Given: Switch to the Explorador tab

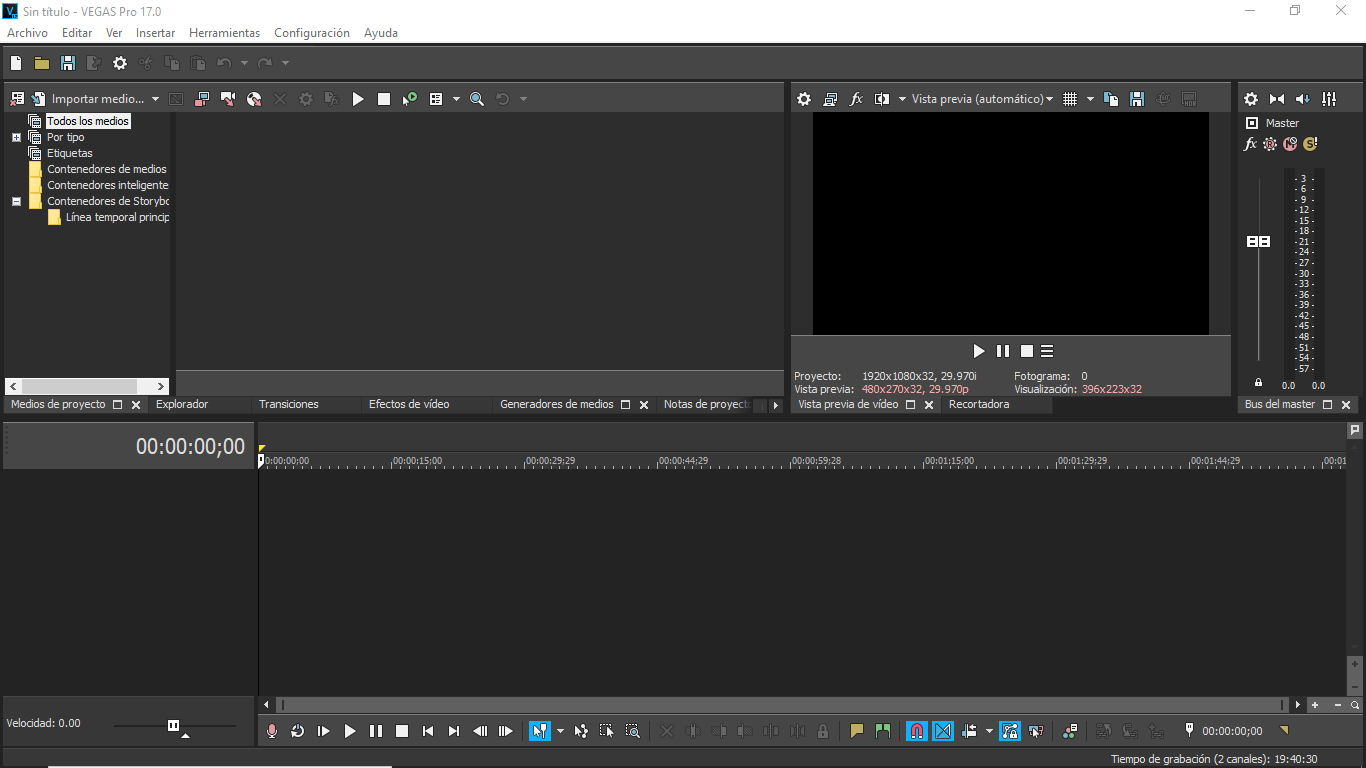Looking at the screenshot, I should point(182,404).
